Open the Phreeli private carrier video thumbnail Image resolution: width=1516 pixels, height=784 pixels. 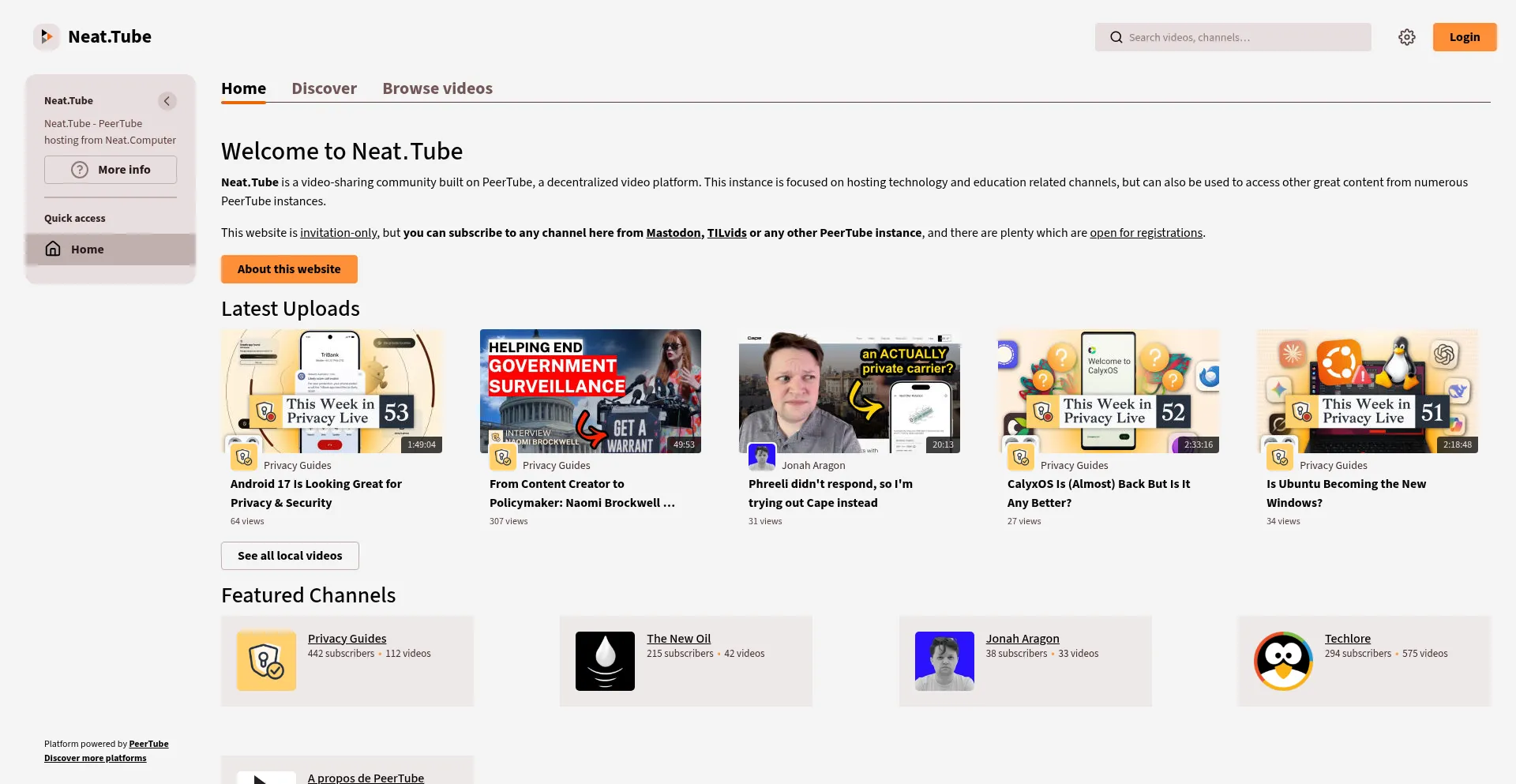[x=850, y=391]
